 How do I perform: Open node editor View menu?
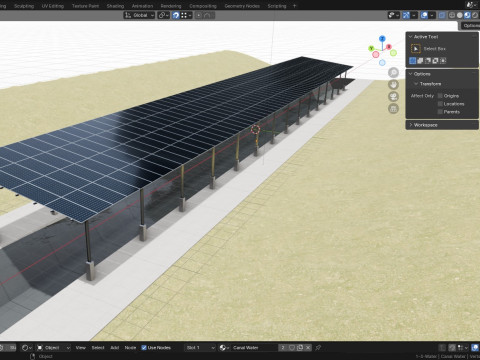81,348
